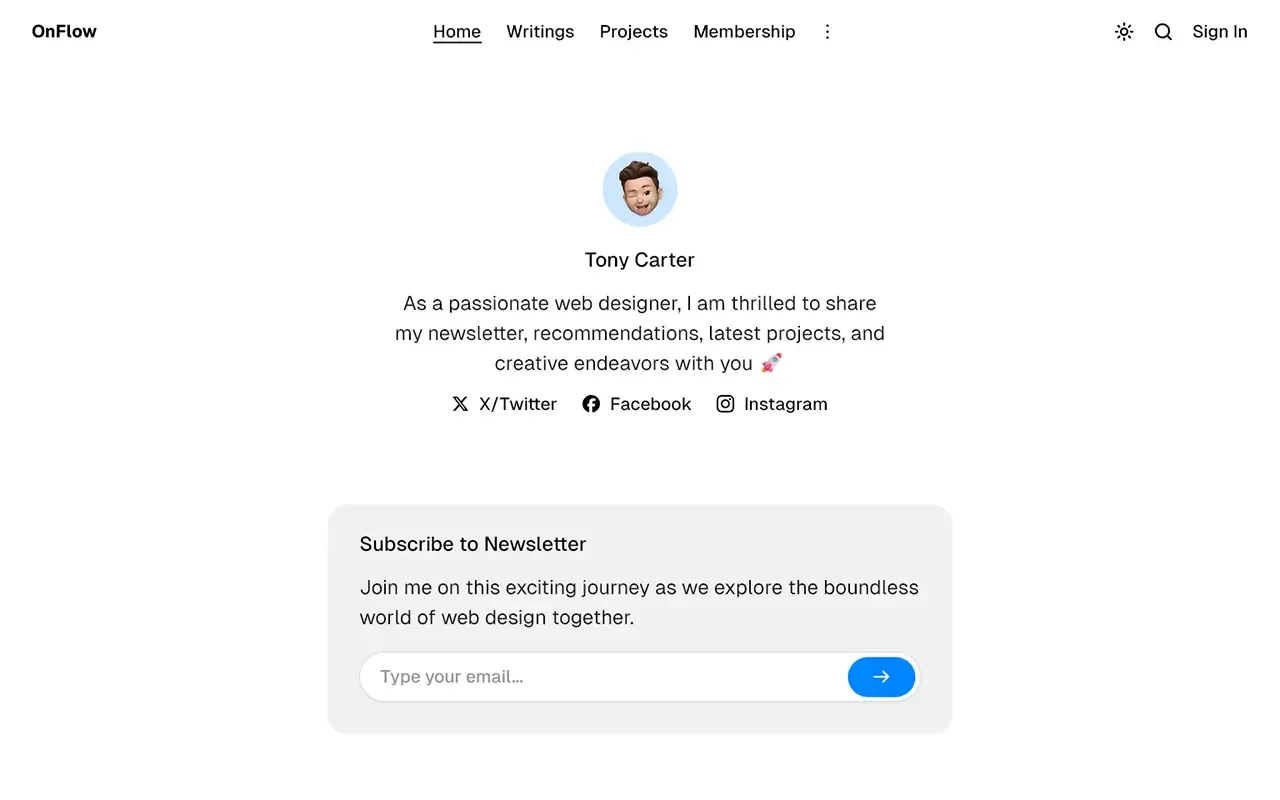Navigate to the Projects page
Image resolution: width=1280 pixels, height=800 pixels.
pos(633,31)
